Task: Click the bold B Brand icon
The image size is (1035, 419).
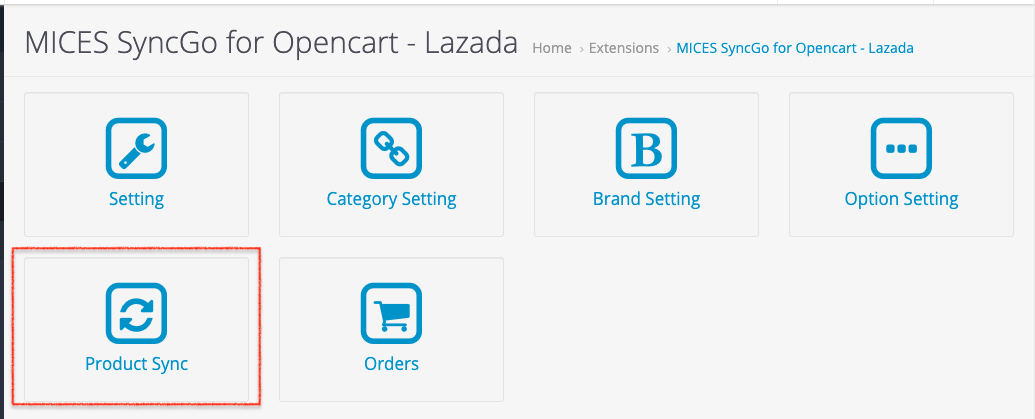Action: coord(646,149)
